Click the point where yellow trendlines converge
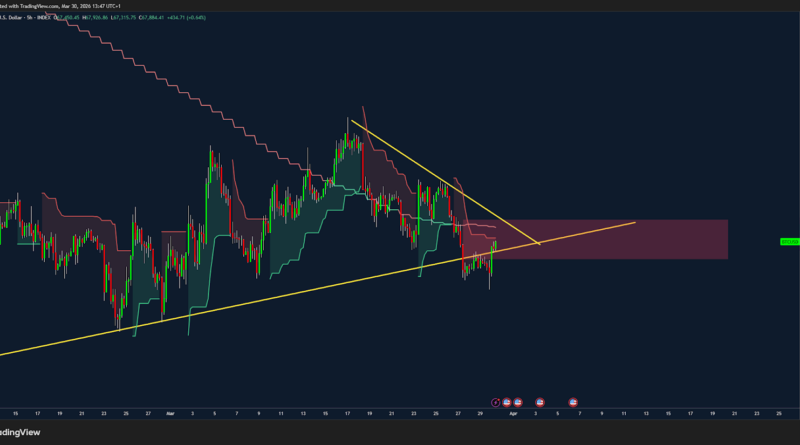 [x=540, y=243]
